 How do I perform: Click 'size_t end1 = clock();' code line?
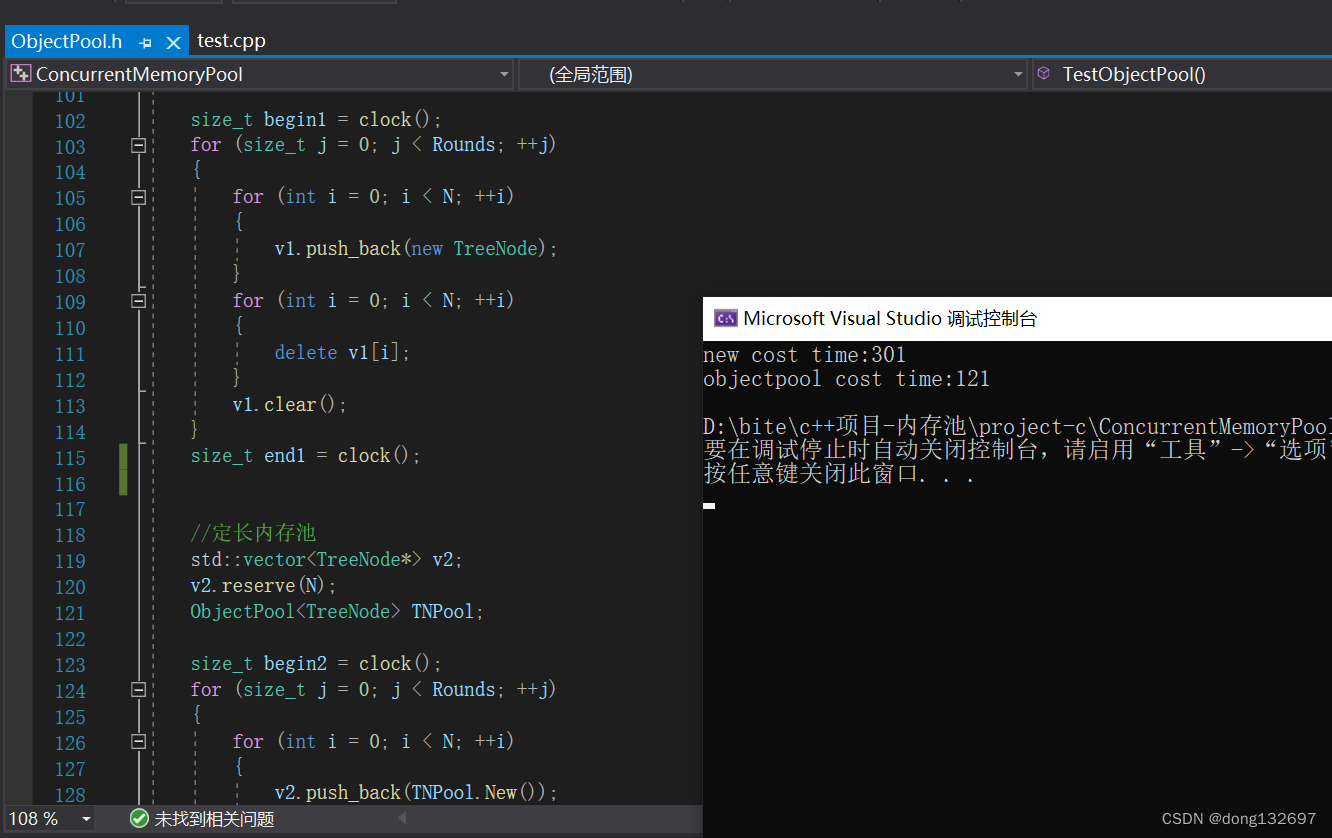(306, 456)
